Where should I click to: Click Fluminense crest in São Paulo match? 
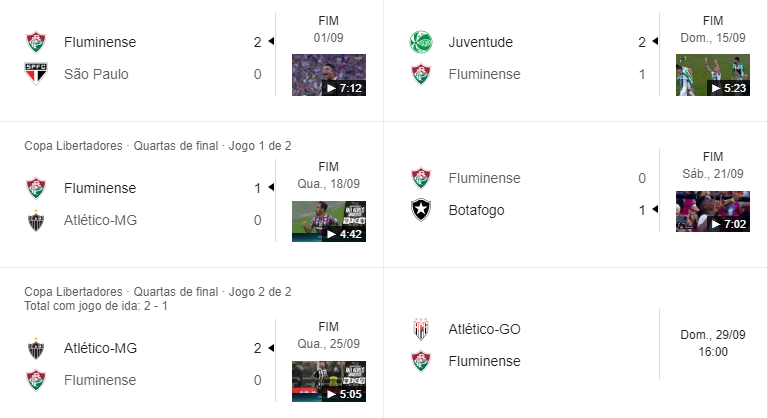(36, 42)
